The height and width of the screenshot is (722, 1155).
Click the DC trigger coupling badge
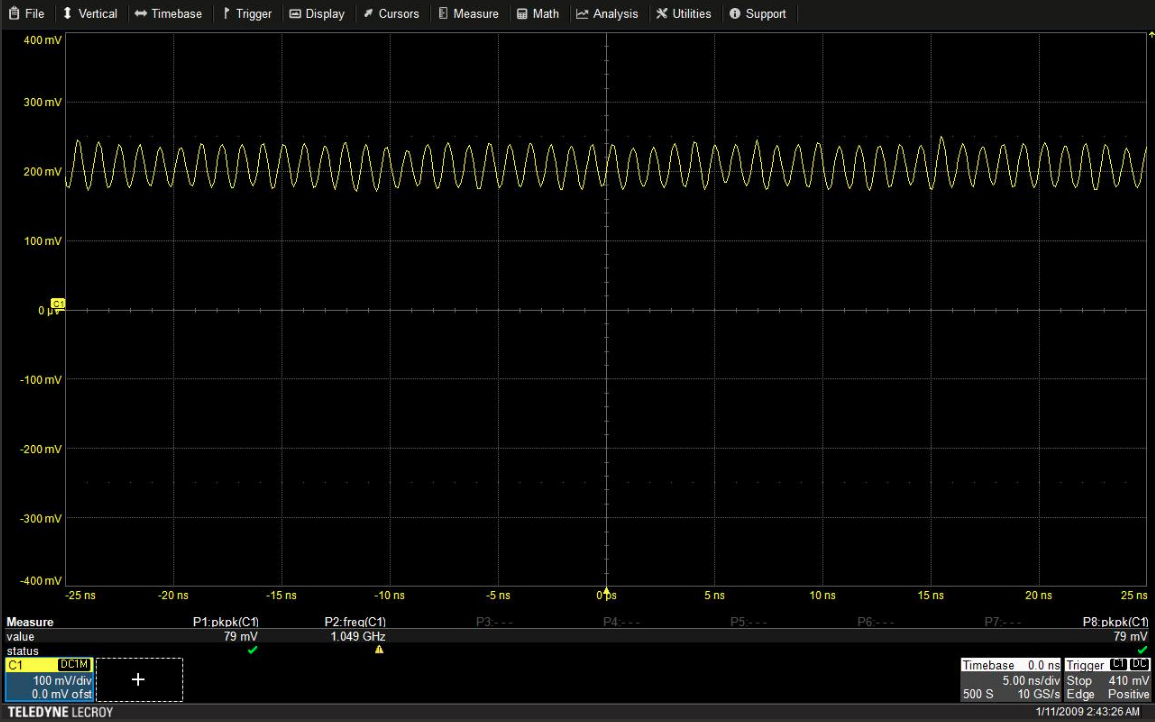1139,665
